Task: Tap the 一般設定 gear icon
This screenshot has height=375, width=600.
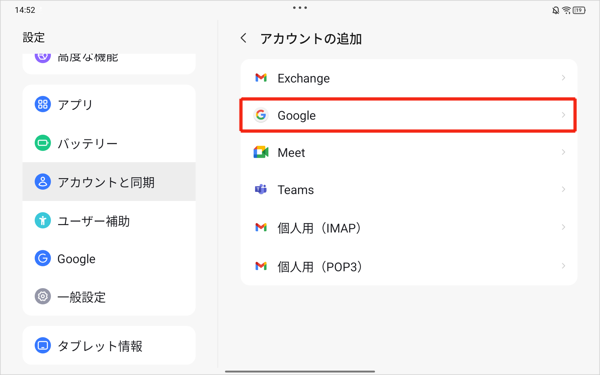Action: pos(42,297)
